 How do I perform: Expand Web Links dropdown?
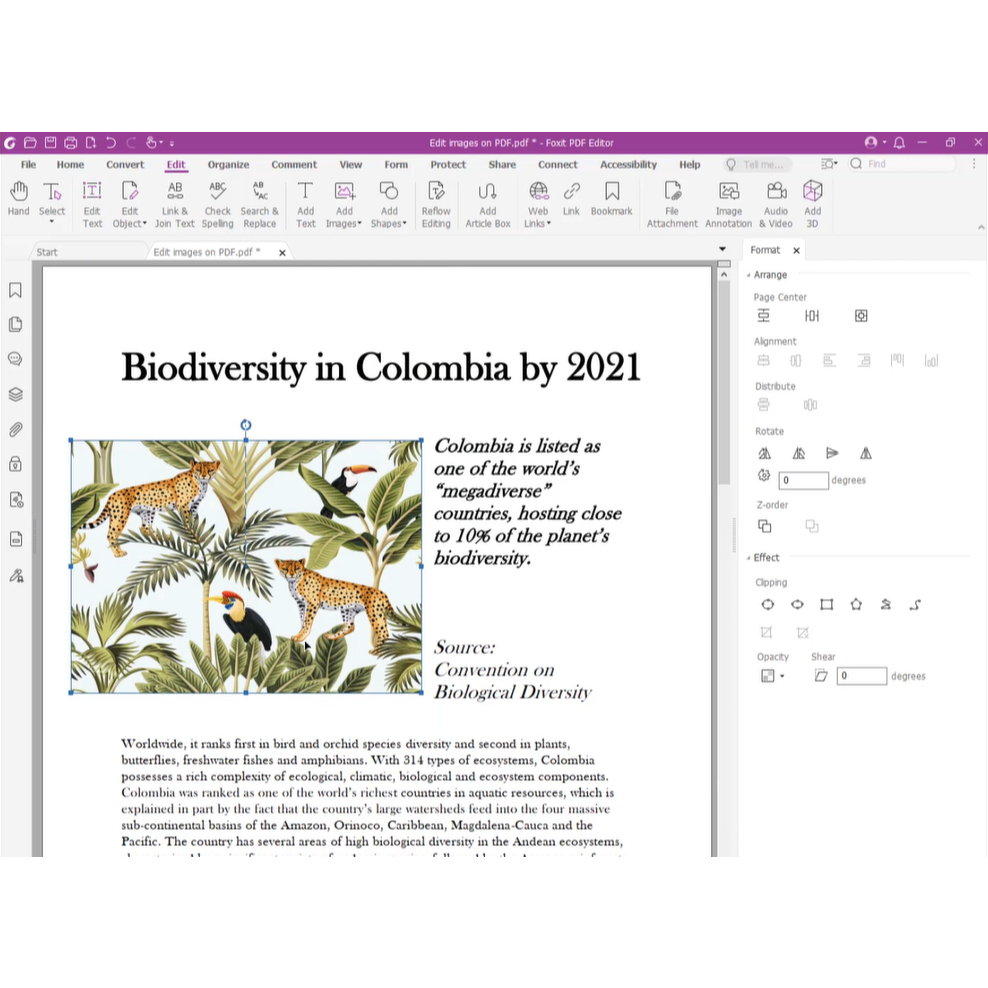[x=549, y=224]
